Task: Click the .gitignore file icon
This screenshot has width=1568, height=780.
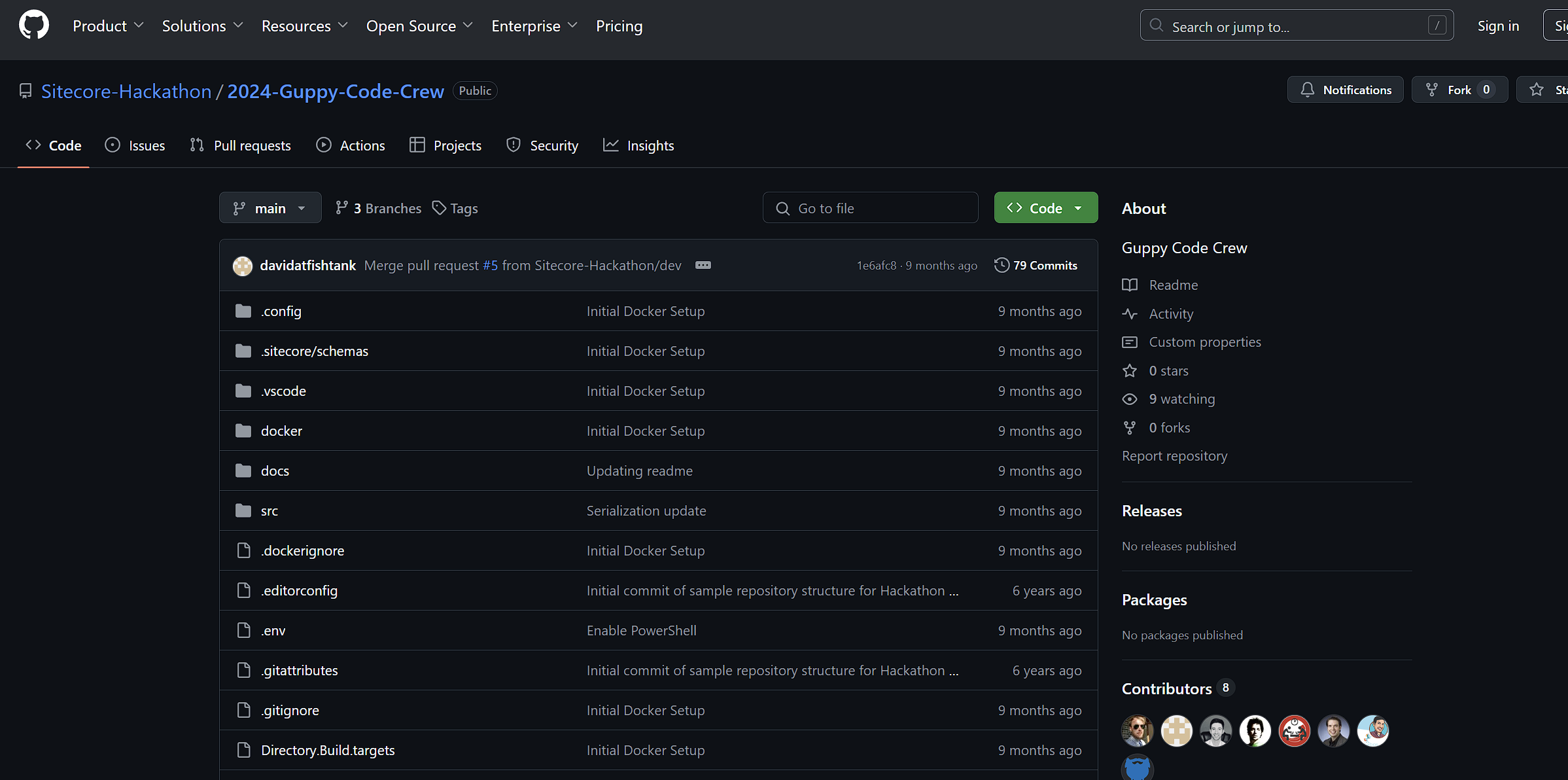Action: coord(243,710)
